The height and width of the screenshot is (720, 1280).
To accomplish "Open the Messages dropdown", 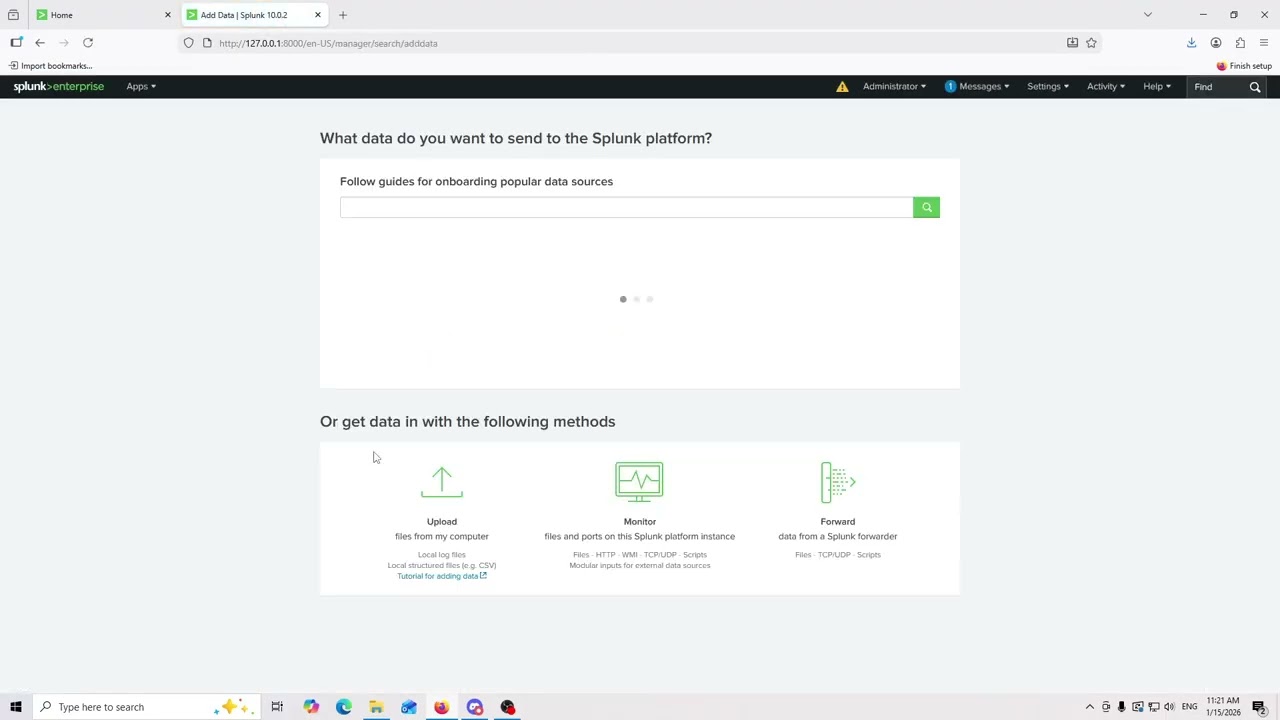I will 977,87.
